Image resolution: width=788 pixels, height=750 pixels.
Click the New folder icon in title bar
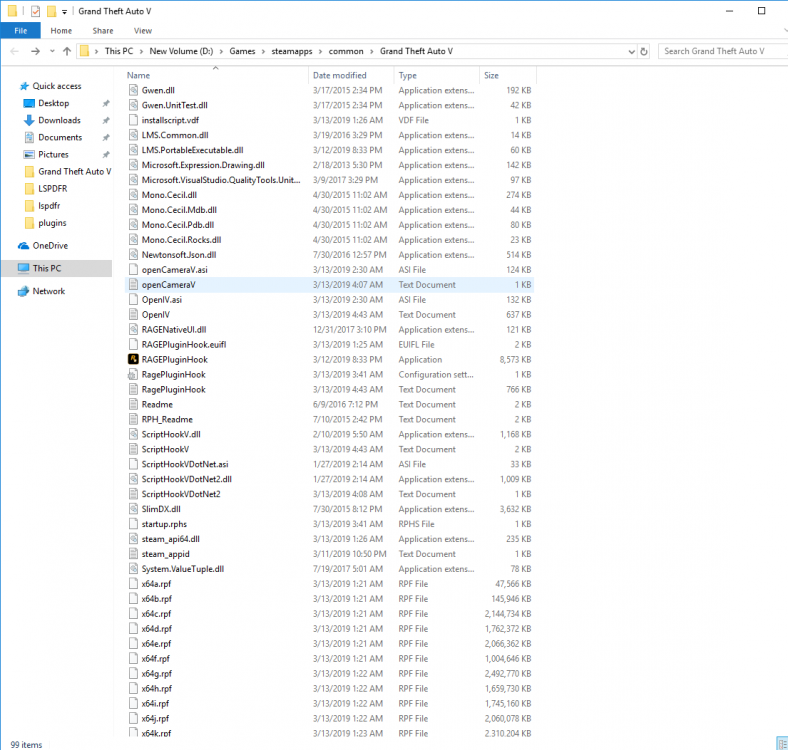(x=51, y=11)
